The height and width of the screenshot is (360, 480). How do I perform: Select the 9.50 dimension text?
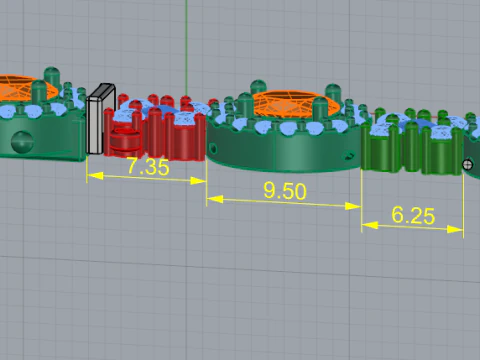285,191
